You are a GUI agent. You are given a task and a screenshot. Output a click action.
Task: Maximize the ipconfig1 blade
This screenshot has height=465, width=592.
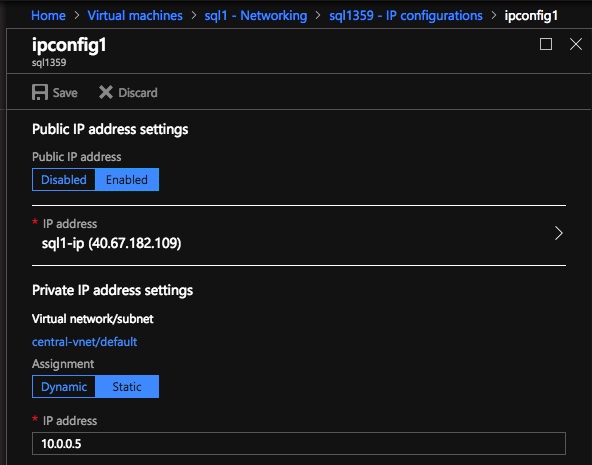[x=546, y=44]
